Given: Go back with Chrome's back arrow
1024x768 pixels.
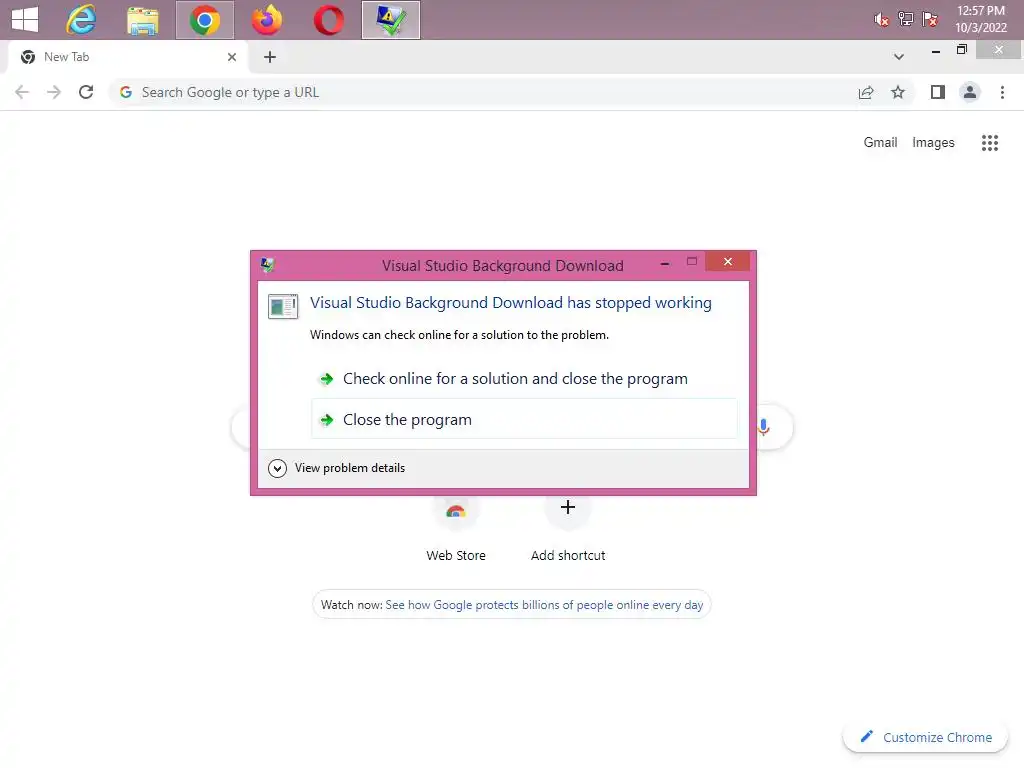Looking at the screenshot, I should click(x=22, y=92).
